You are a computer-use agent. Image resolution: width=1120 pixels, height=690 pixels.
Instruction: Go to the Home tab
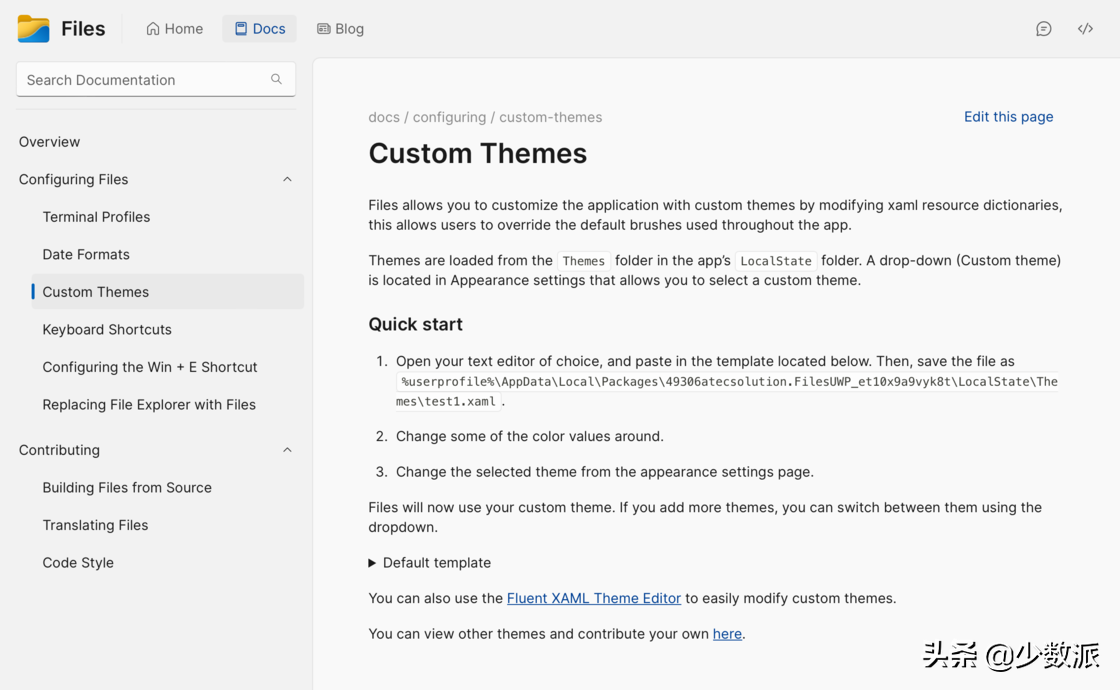point(174,29)
